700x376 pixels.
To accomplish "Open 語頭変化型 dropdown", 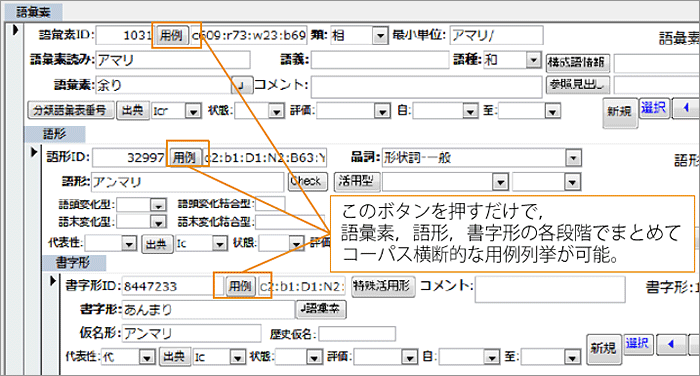I will pos(158,205).
